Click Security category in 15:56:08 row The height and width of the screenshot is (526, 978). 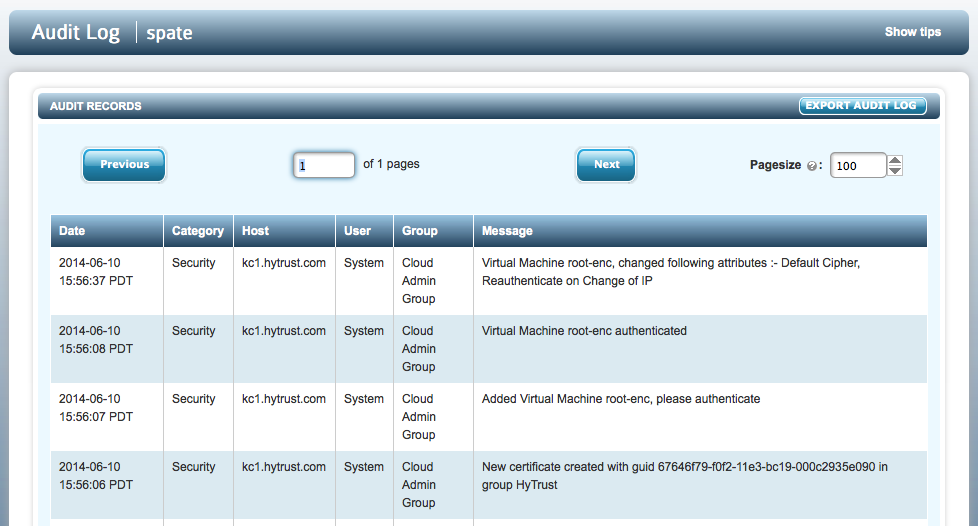(193, 331)
